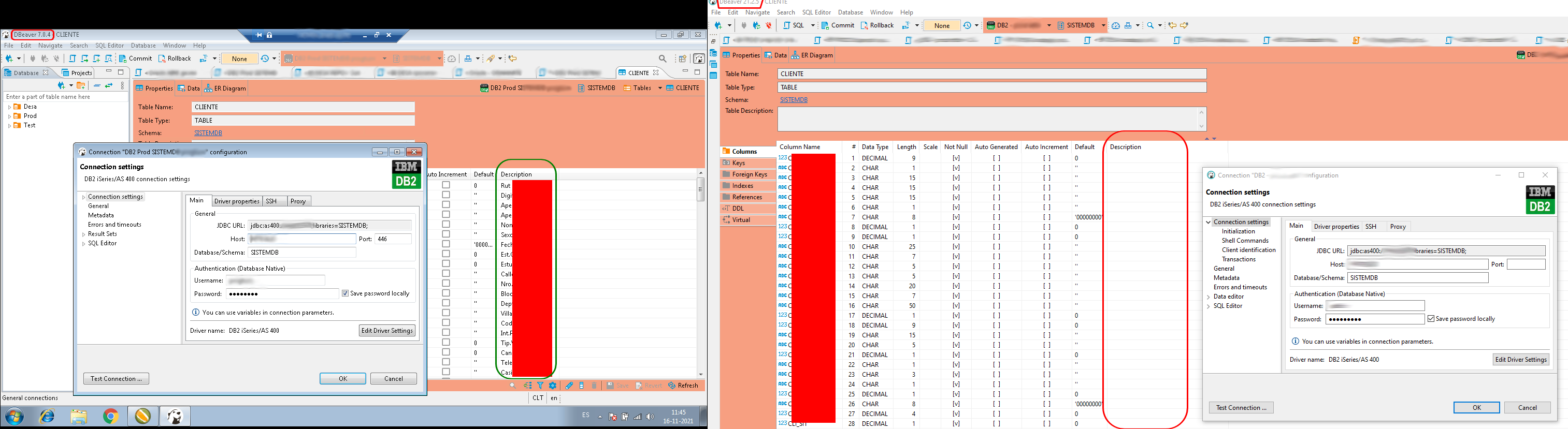Click link with editor arrows in Database Navigator
This screenshot has height=429, width=1568.
coord(109,86)
